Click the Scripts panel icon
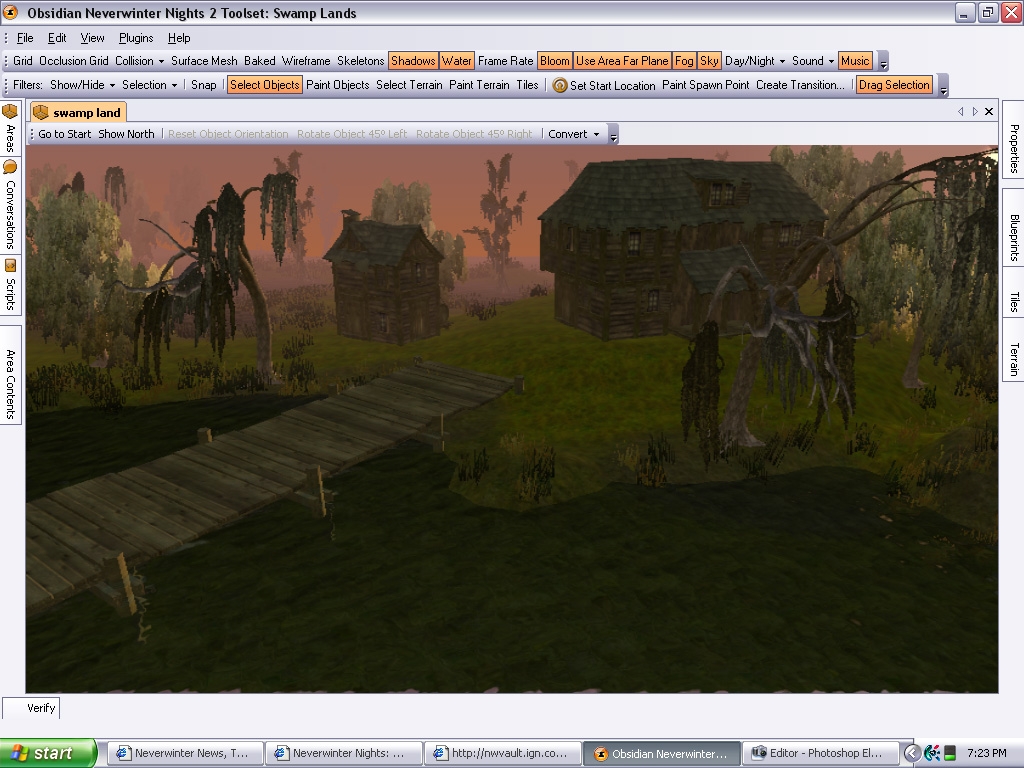Viewport: 1024px width, 768px height. pyautogui.click(x=10, y=265)
